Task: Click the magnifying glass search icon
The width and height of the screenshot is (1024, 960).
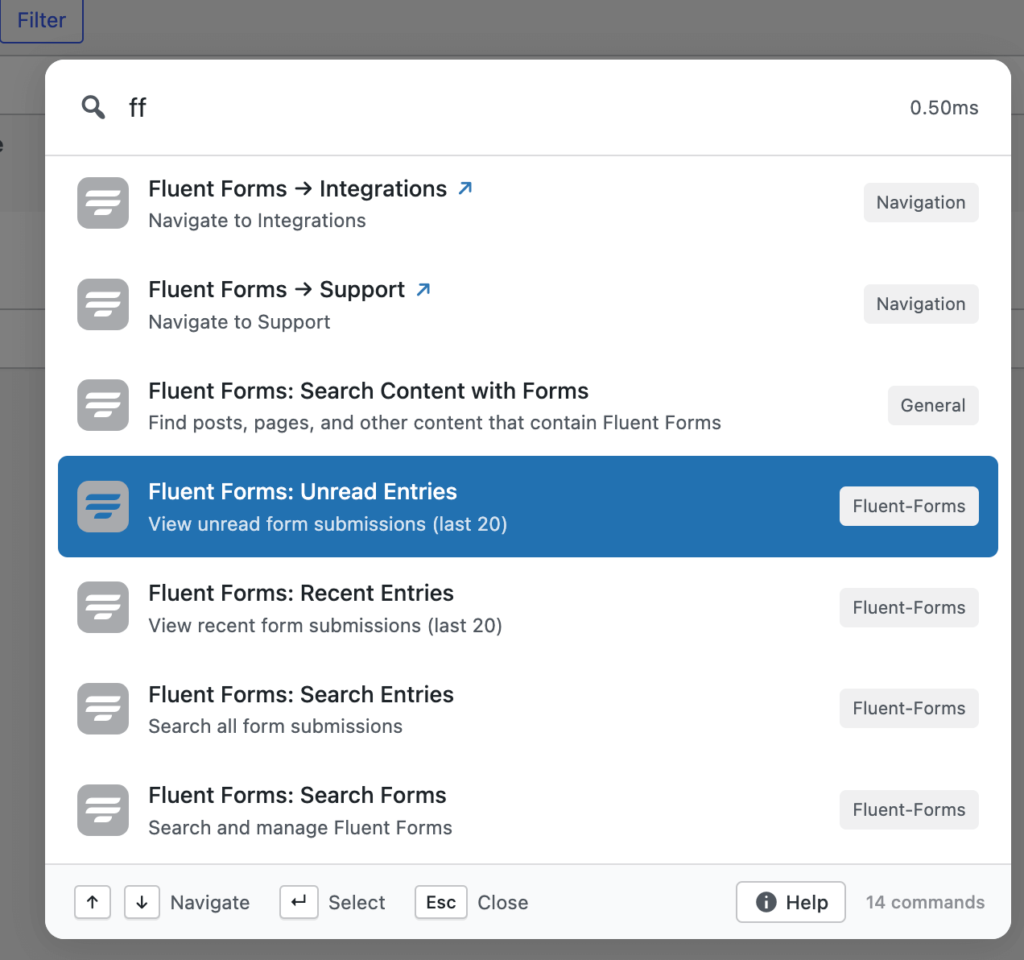Action: (x=93, y=108)
